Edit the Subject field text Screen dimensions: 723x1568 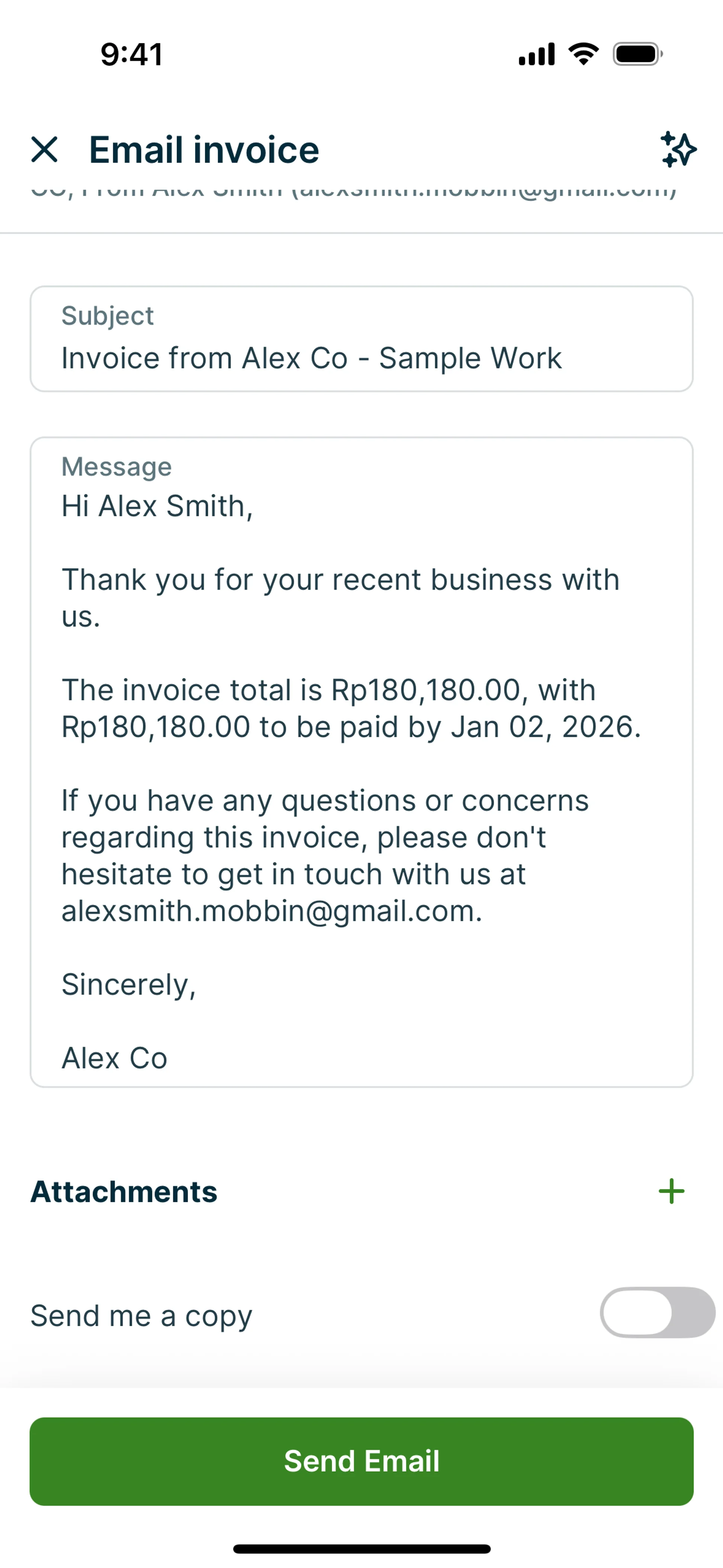click(x=311, y=358)
